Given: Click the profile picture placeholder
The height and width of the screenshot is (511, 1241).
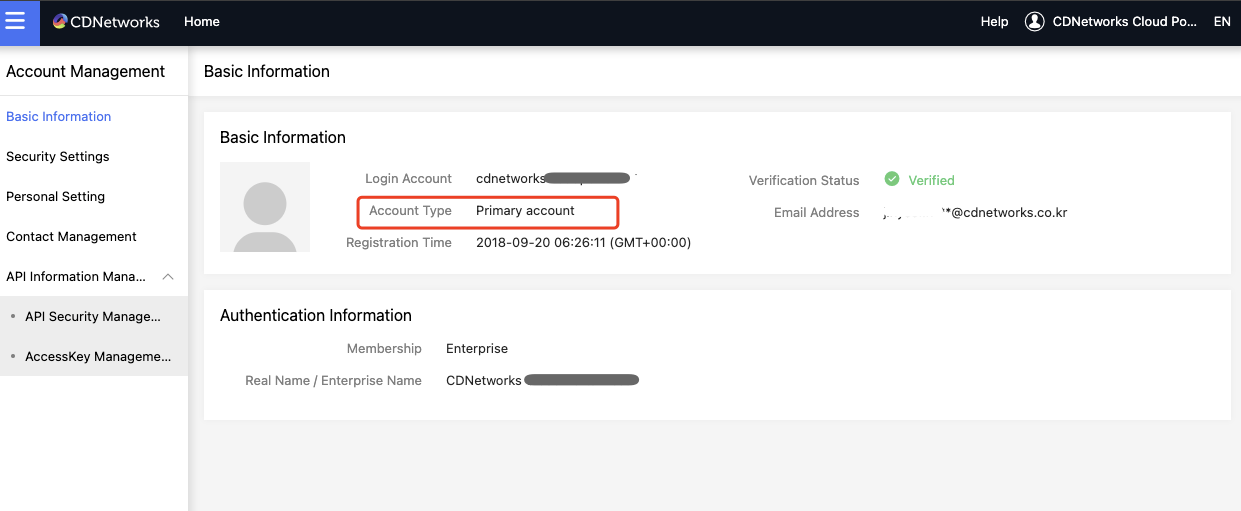Looking at the screenshot, I should coord(265,207).
